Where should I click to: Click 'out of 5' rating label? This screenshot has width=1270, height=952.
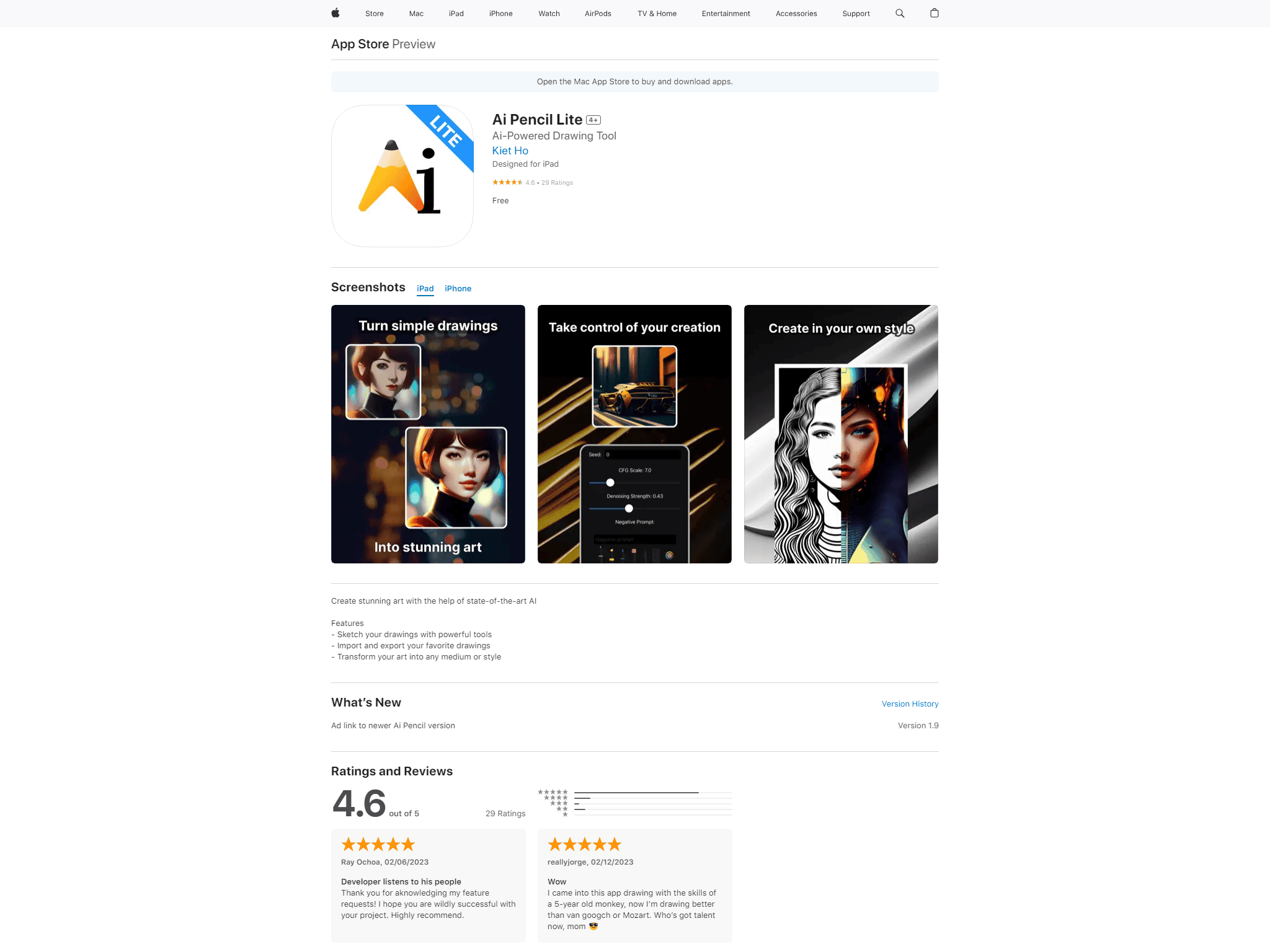404,814
